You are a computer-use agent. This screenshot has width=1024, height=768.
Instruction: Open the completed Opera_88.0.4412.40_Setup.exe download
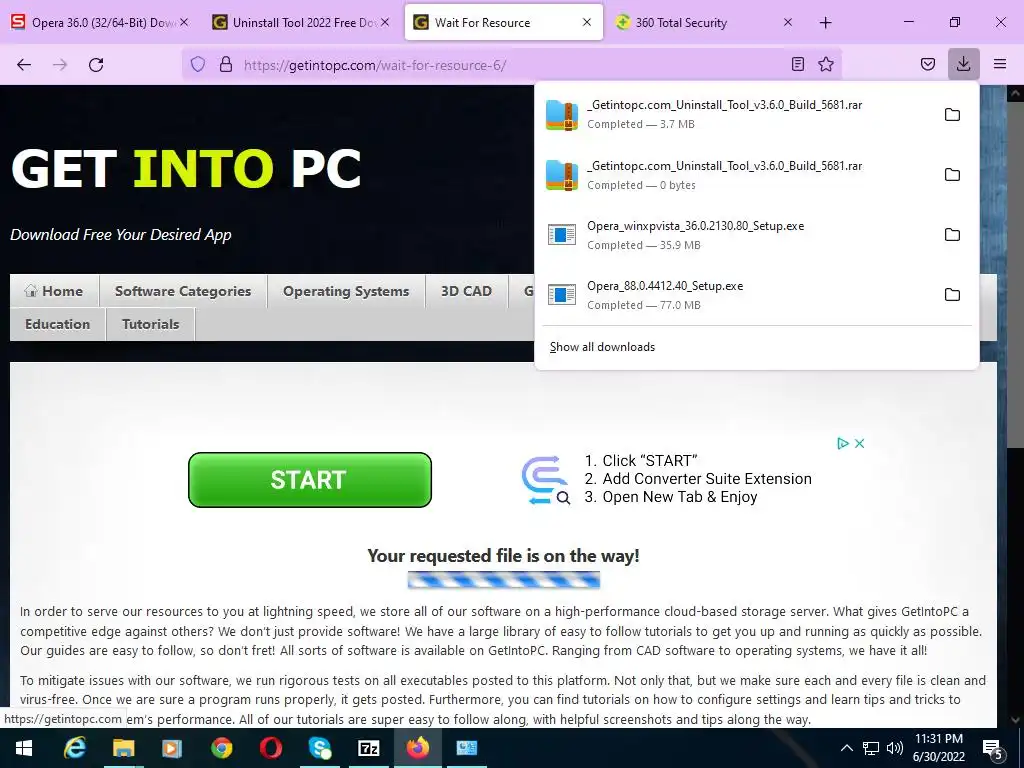point(738,295)
